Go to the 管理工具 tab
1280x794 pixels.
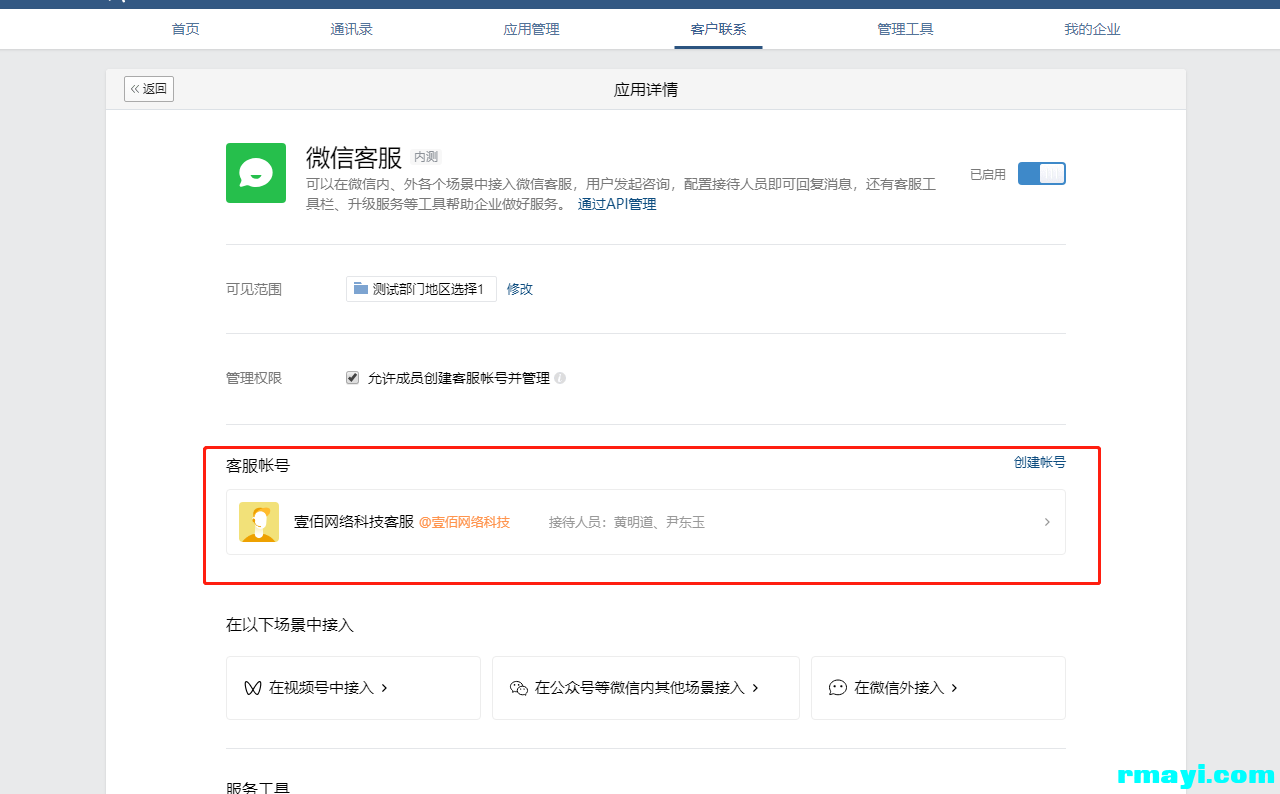(x=905, y=29)
